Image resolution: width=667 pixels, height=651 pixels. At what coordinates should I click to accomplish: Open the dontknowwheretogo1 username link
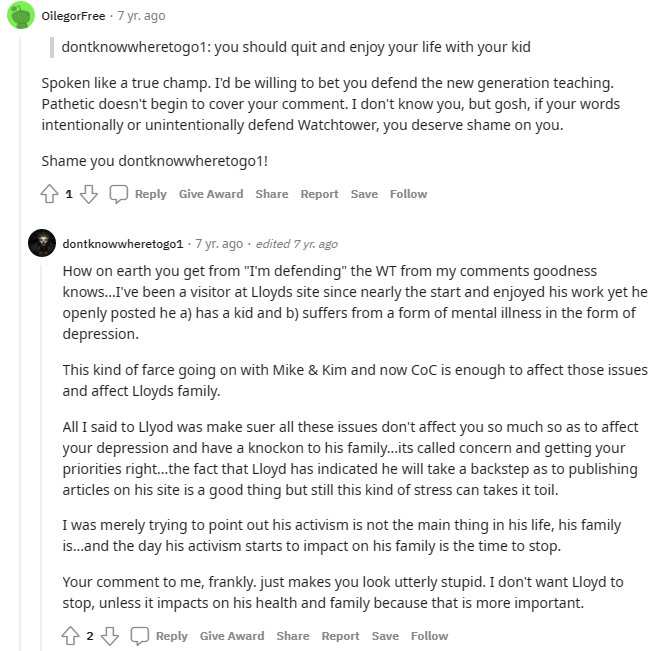click(x=123, y=244)
